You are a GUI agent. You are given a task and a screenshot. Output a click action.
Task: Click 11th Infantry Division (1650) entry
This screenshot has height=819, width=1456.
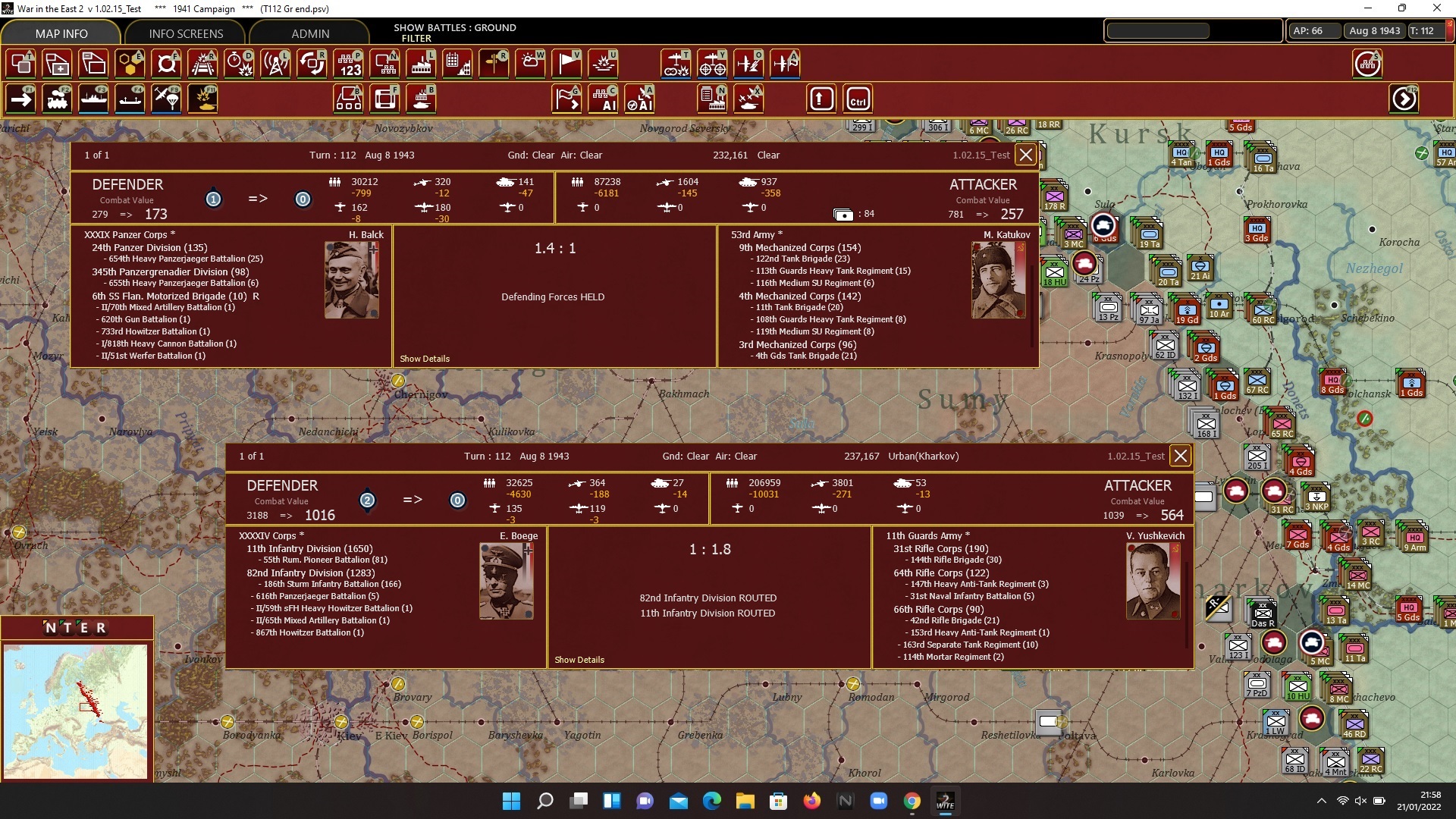click(309, 548)
